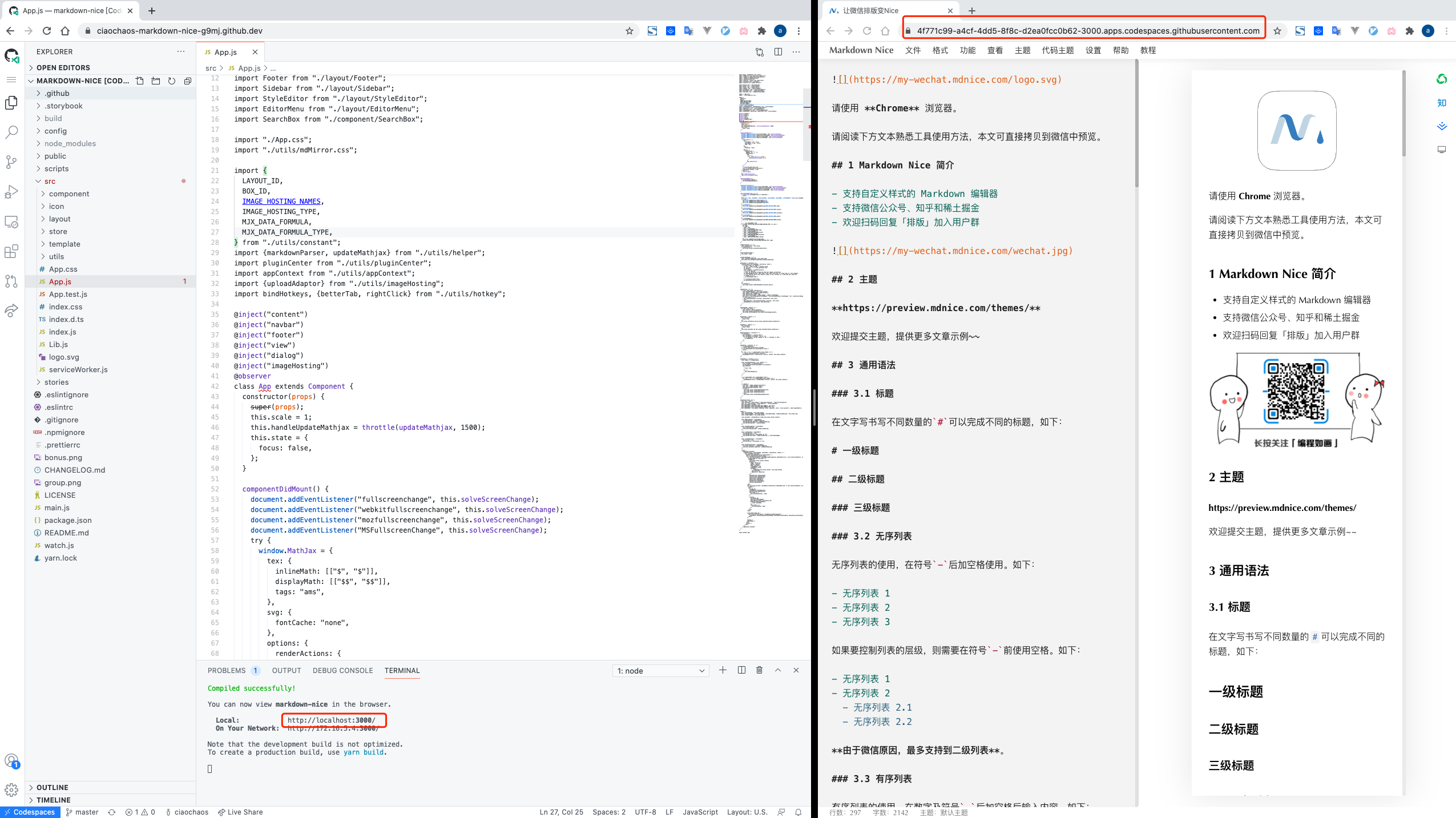This screenshot has height=818, width=1456.
Task: Maximize the terminal panel with chevron
Action: pyautogui.click(x=777, y=670)
